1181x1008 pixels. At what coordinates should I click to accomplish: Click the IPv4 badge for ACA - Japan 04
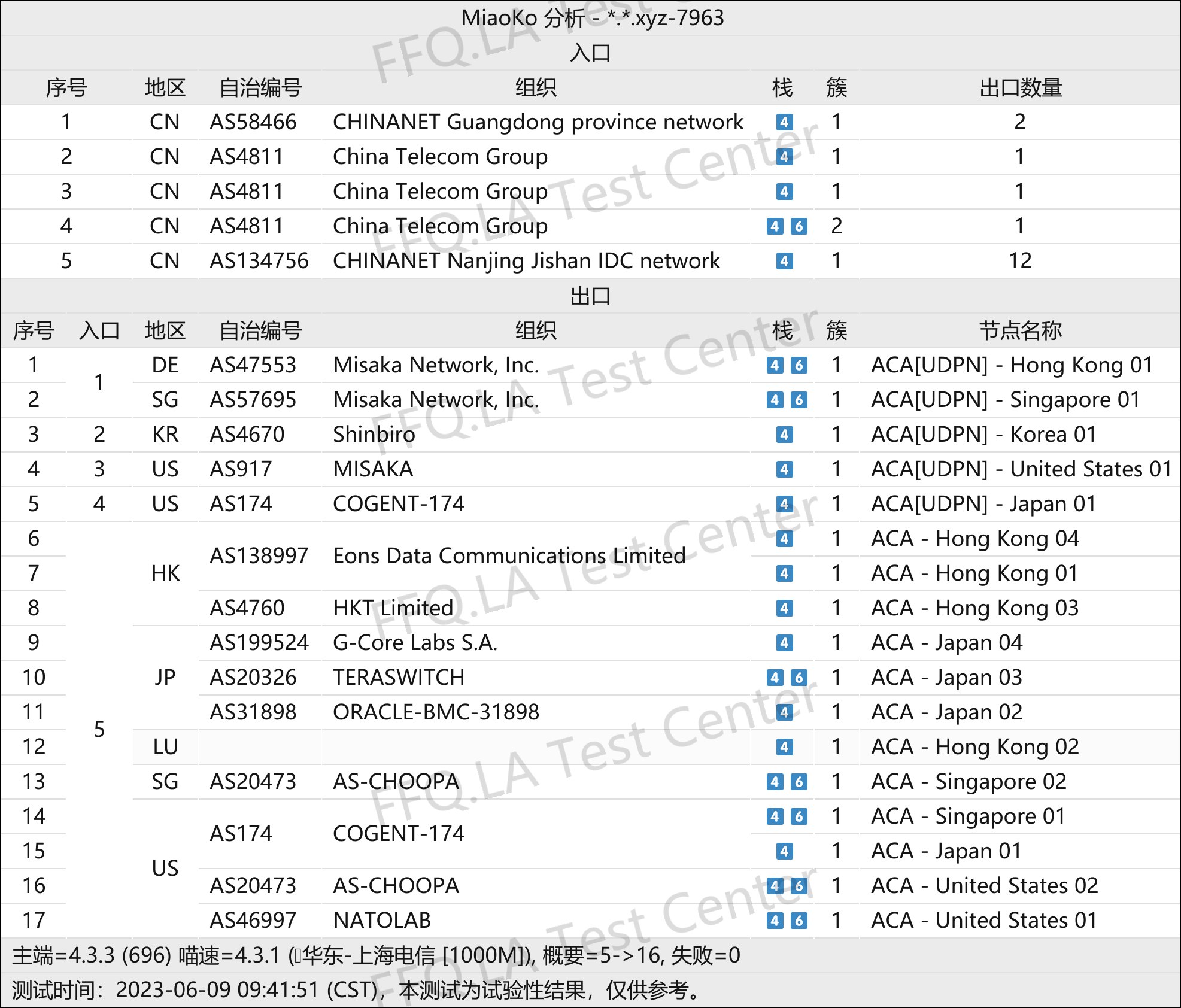[x=784, y=643]
